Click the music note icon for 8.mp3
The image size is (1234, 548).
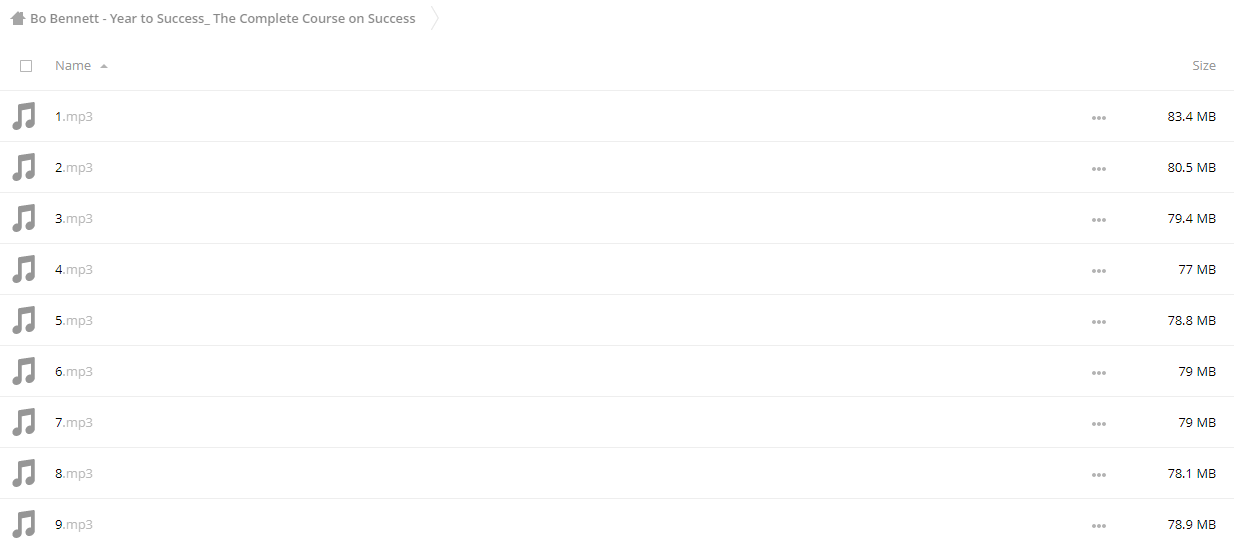click(x=24, y=473)
